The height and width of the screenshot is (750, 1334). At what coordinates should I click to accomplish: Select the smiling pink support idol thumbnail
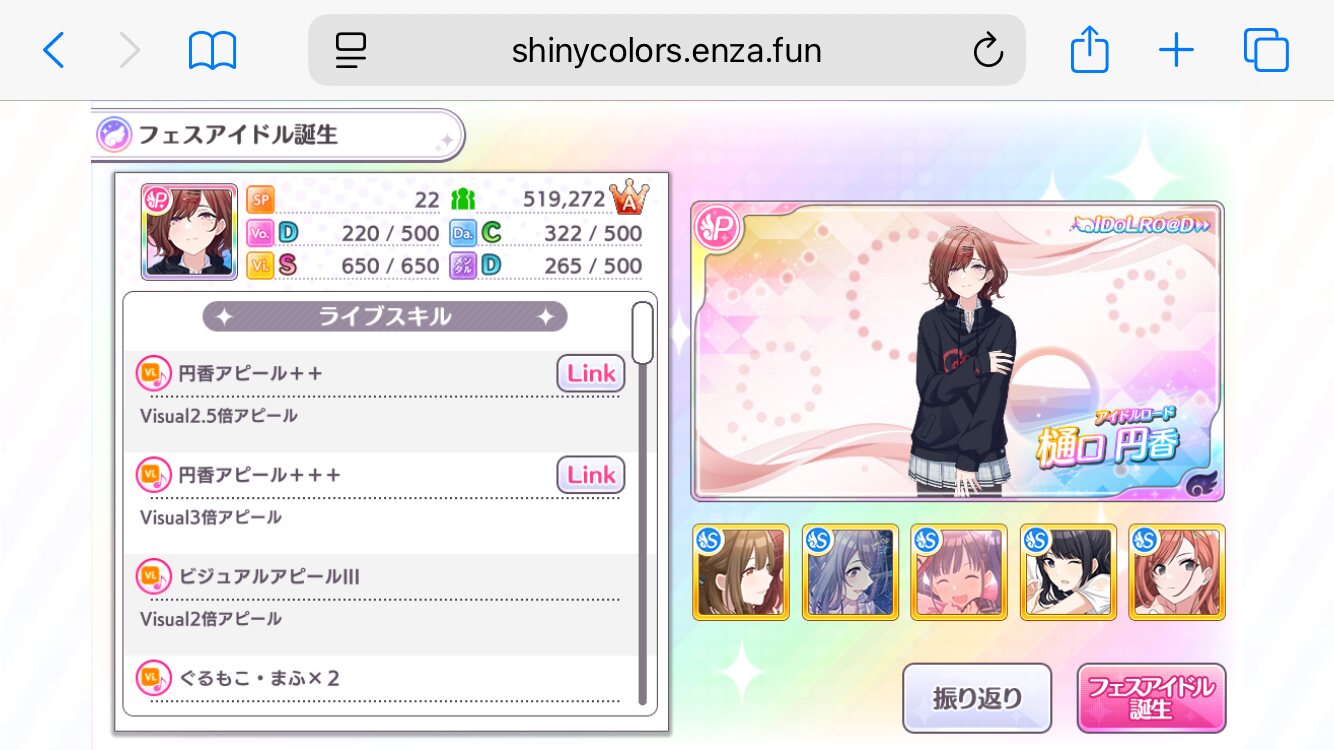pos(959,572)
